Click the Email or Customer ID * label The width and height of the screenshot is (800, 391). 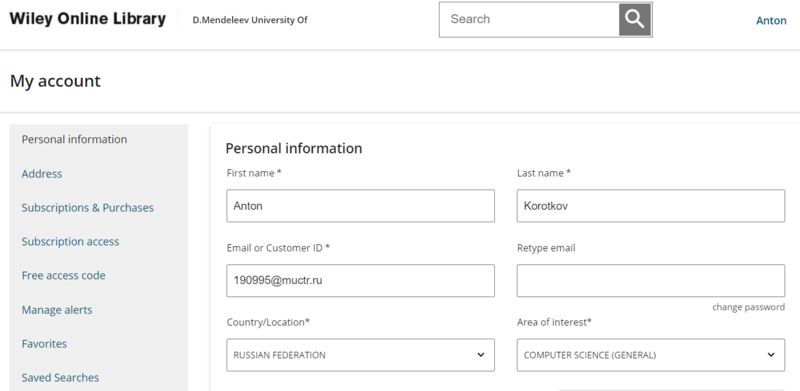click(x=278, y=248)
